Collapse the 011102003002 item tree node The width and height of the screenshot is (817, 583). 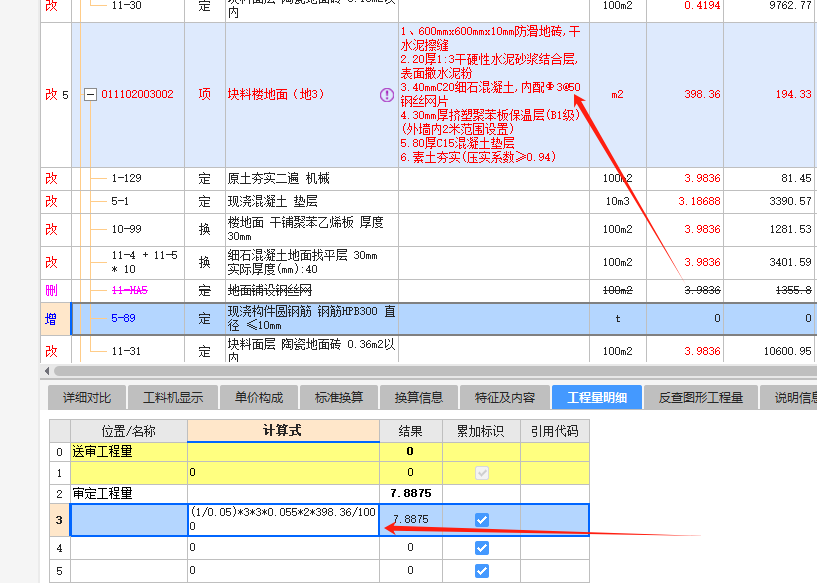[91, 95]
